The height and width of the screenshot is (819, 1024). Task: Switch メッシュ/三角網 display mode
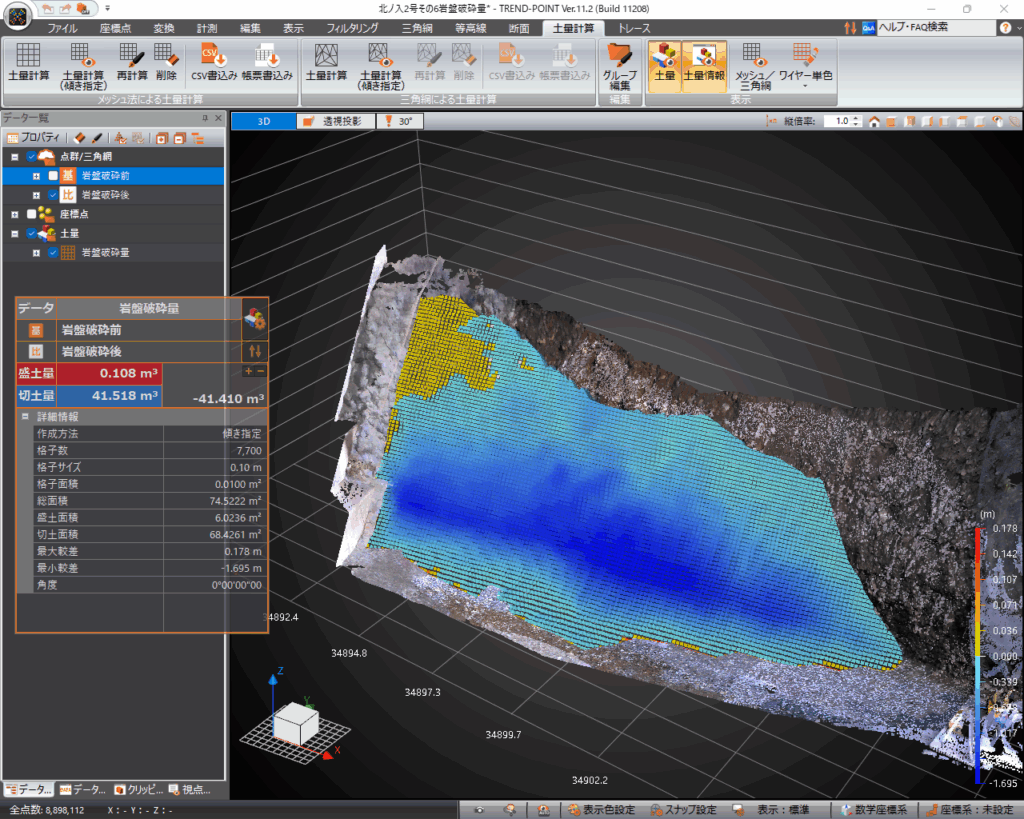(754, 67)
